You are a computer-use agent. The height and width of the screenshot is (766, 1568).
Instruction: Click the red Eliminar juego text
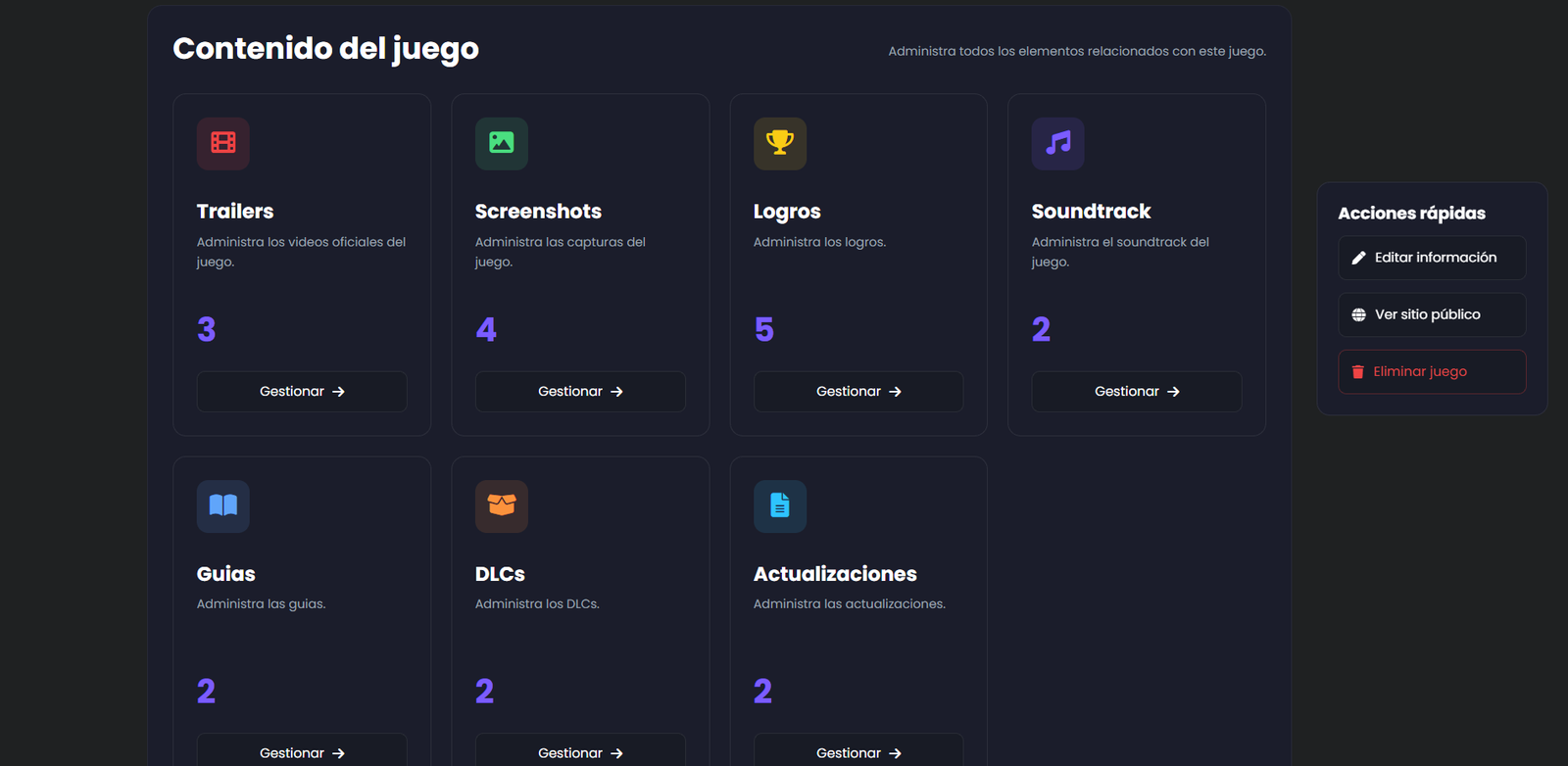pos(1420,371)
